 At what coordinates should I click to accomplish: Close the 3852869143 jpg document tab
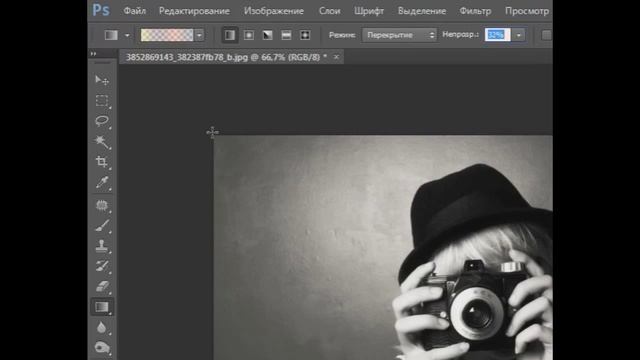pos(336,57)
